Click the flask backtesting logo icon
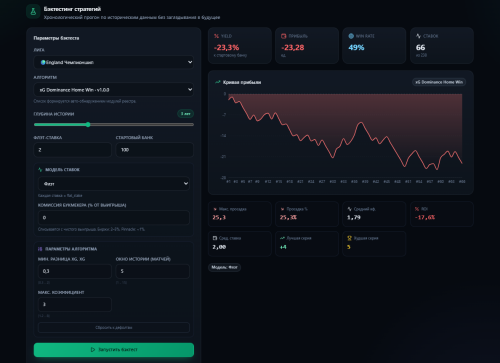 [33, 12]
